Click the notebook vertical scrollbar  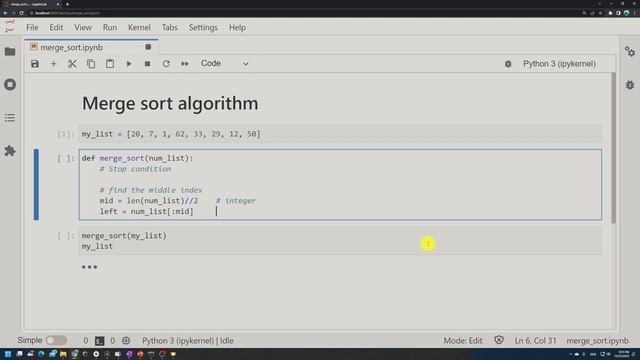pyautogui.click(x=613, y=148)
